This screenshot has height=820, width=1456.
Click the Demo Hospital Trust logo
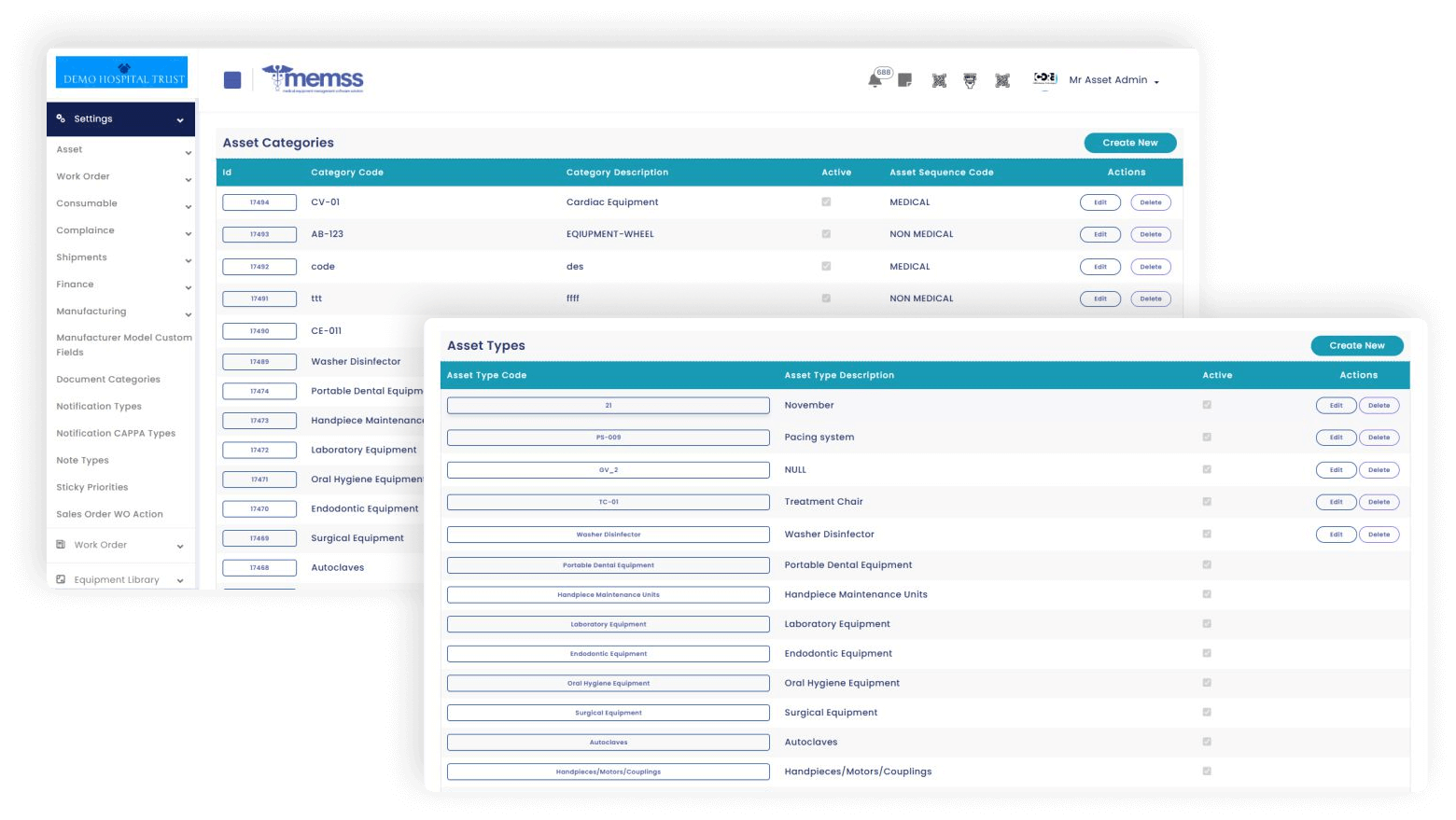coord(122,73)
